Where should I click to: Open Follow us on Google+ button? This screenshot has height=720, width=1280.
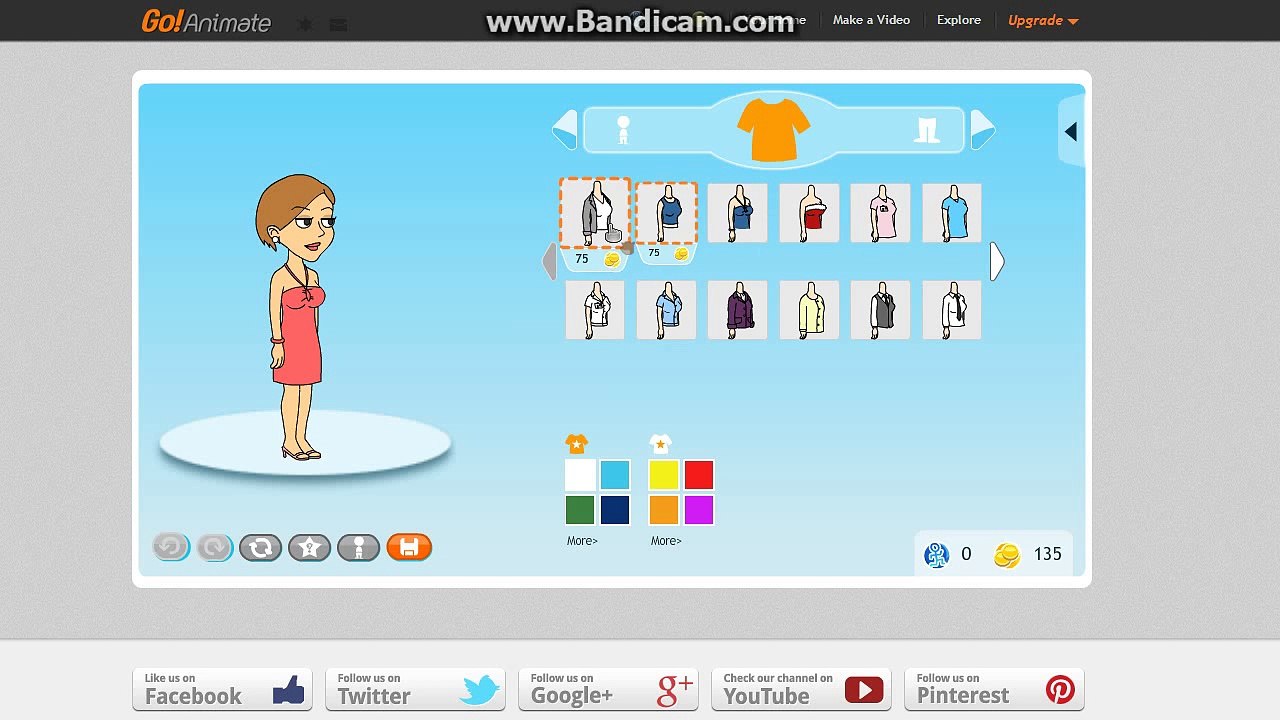(x=608, y=689)
